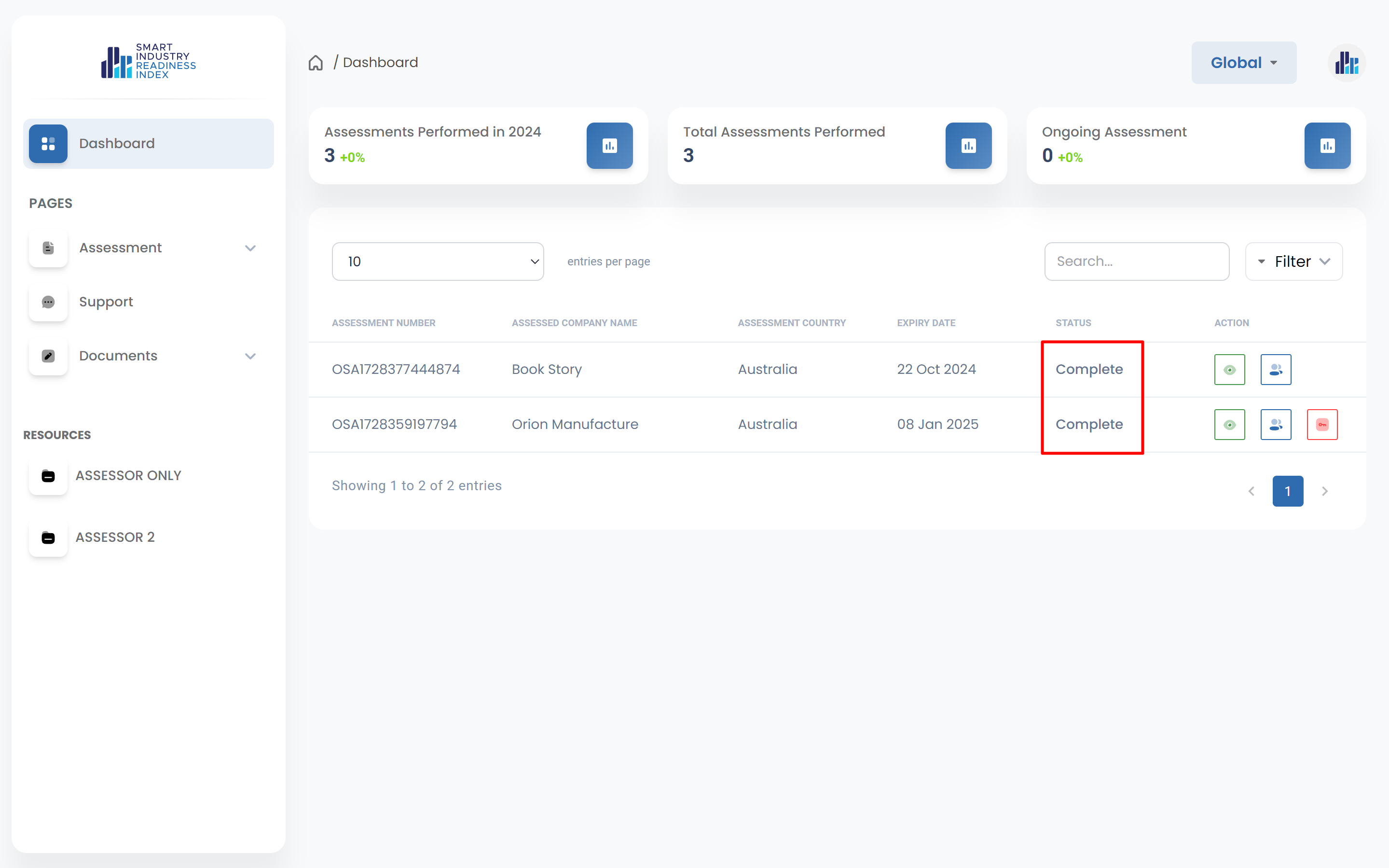
Task: View the Orion Manufacture assessment (eye icon)
Action: pos(1229,425)
